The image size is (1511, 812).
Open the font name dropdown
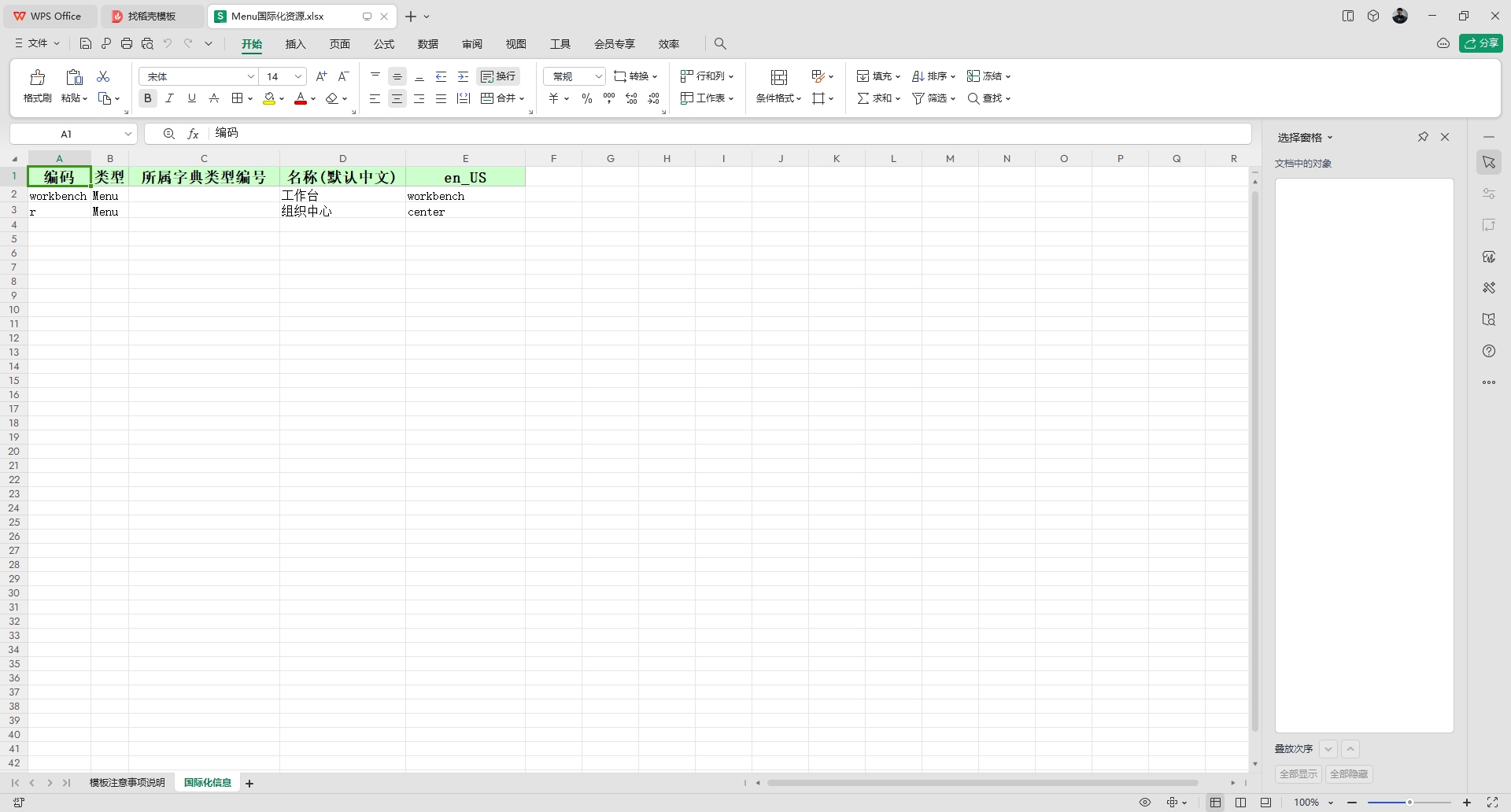click(x=251, y=76)
